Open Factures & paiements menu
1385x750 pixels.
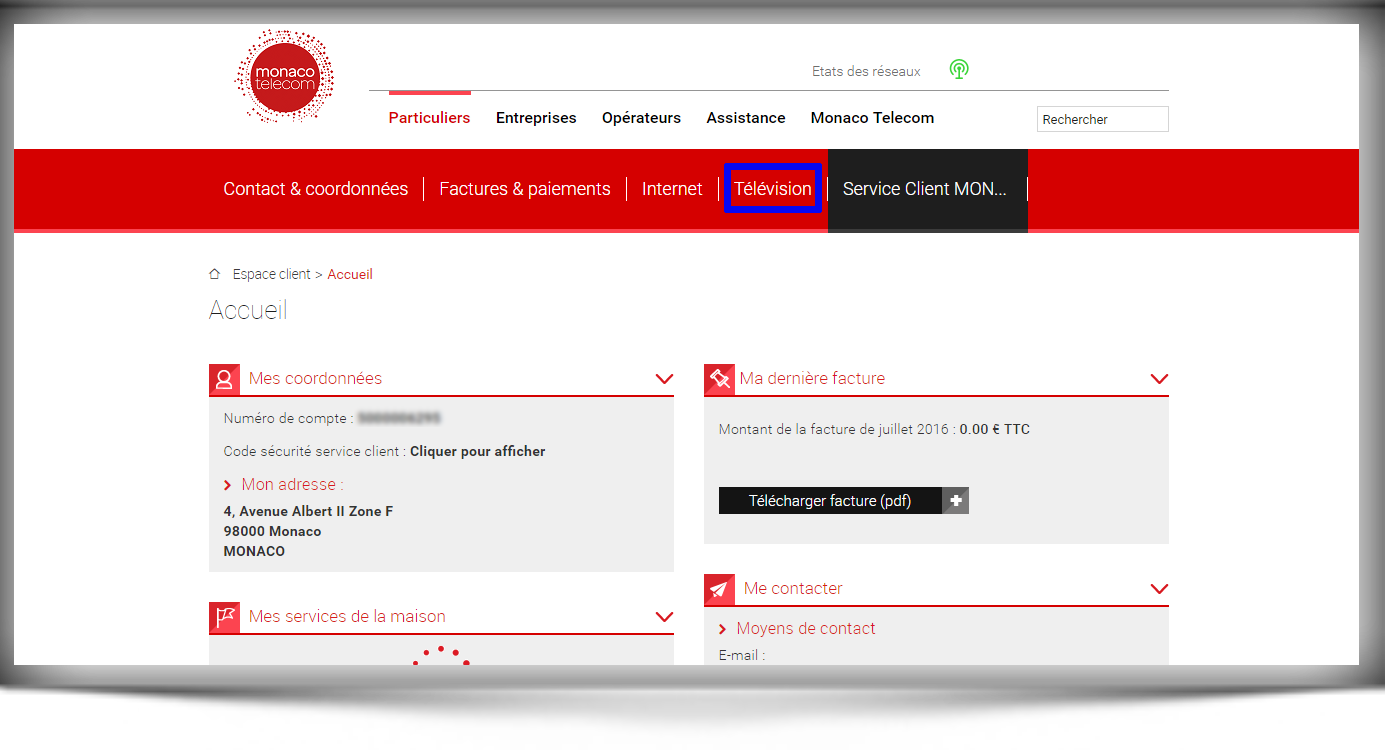(x=524, y=189)
